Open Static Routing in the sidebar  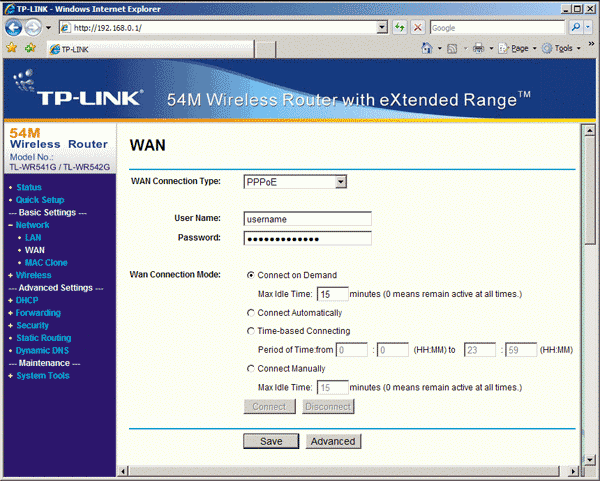(44, 338)
